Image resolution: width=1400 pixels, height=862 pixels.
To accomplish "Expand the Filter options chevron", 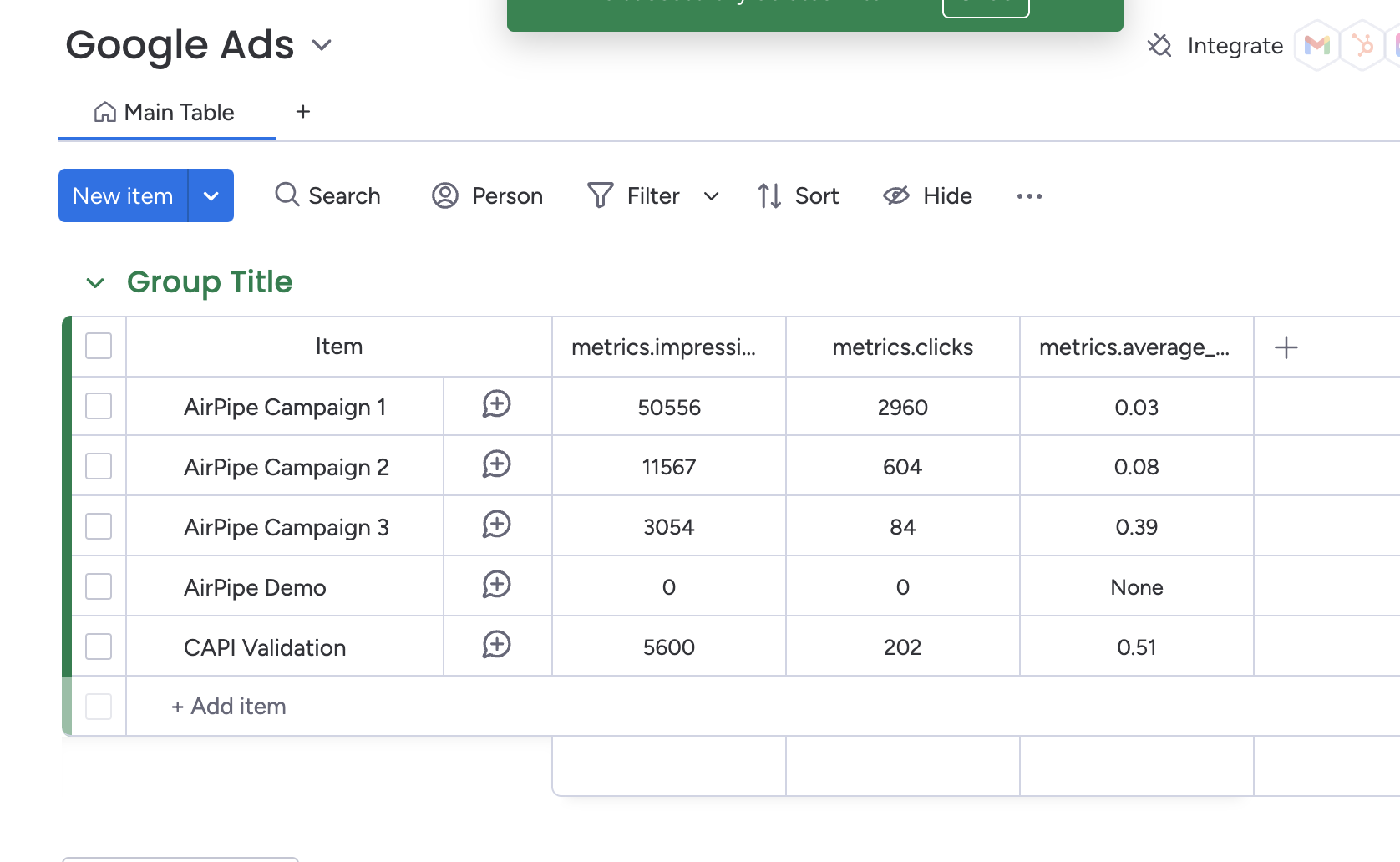I will click(711, 196).
